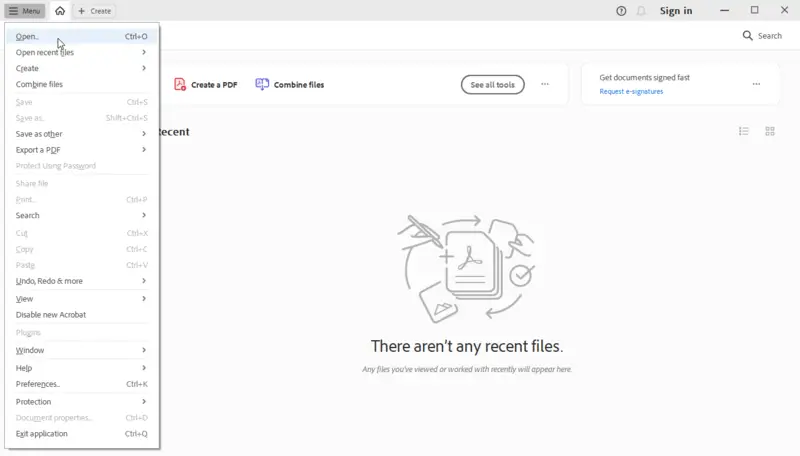Maximize the Acrobat window
Viewport: 800px width, 456px height.
click(x=755, y=10)
